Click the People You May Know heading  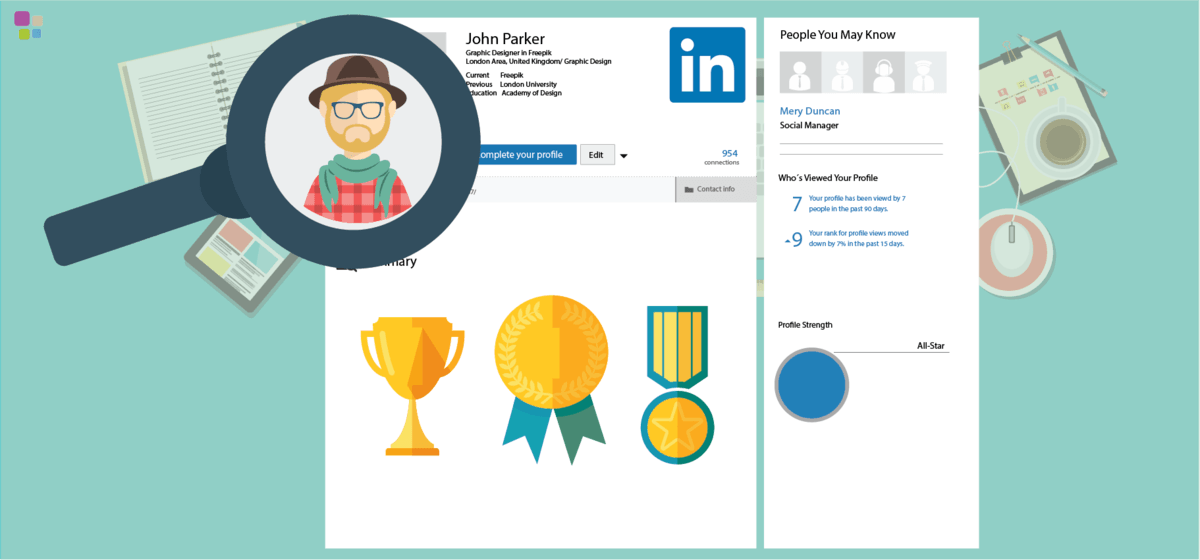click(838, 35)
